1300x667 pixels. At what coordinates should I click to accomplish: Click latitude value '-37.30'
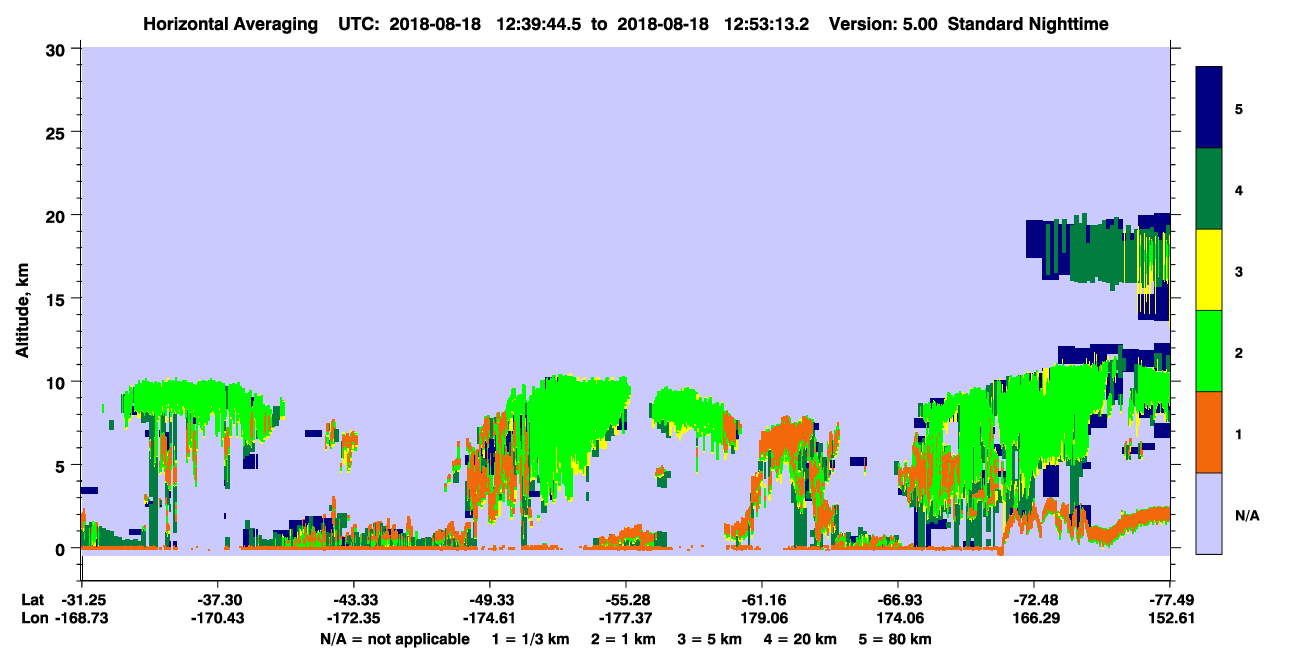pyautogui.click(x=217, y=600)
